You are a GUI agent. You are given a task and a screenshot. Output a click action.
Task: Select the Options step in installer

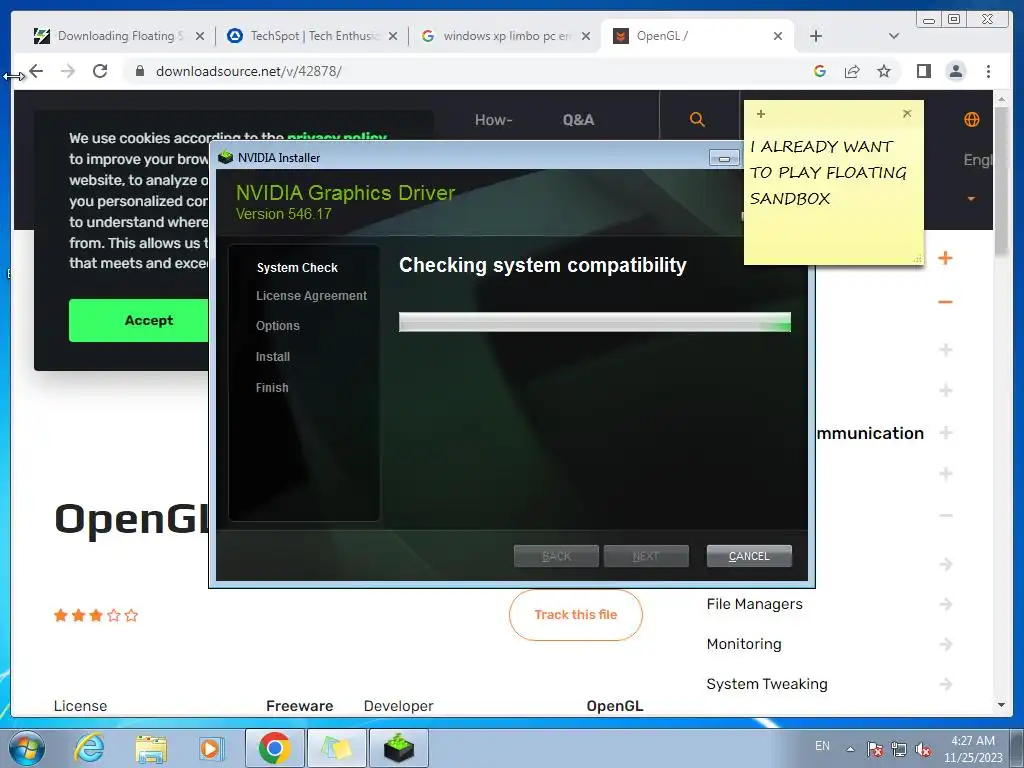(x=278, y=326)
